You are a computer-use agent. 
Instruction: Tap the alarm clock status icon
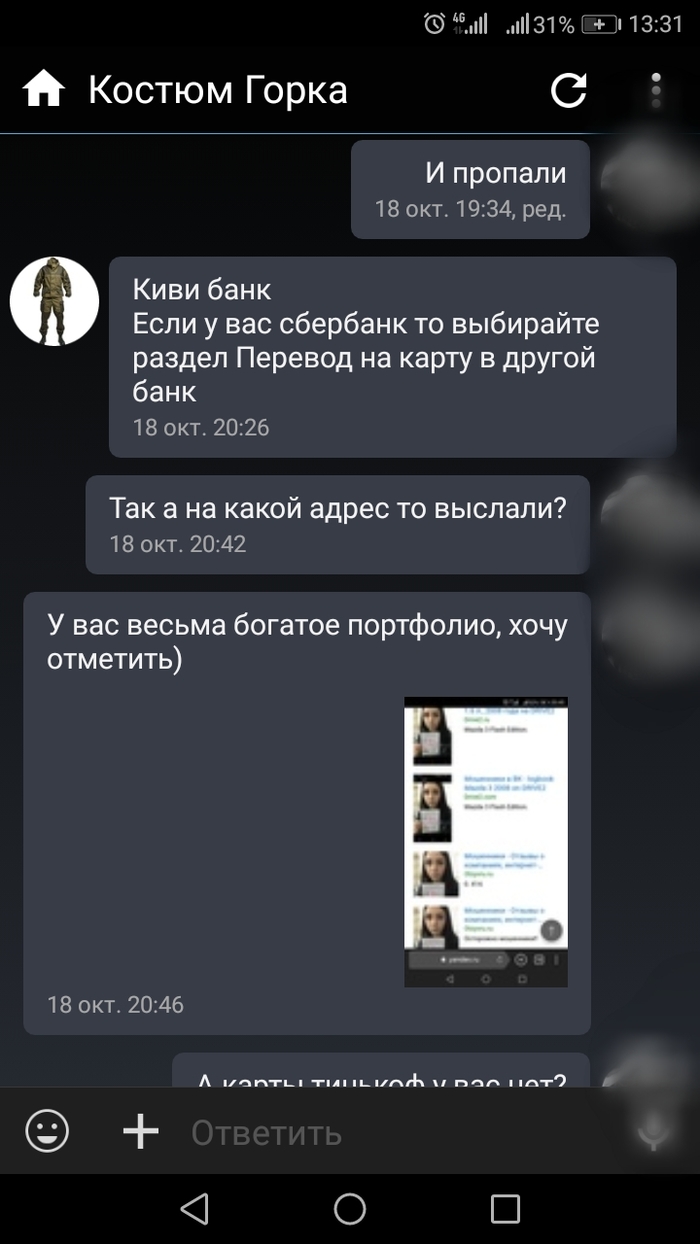(x=434, y=24)
